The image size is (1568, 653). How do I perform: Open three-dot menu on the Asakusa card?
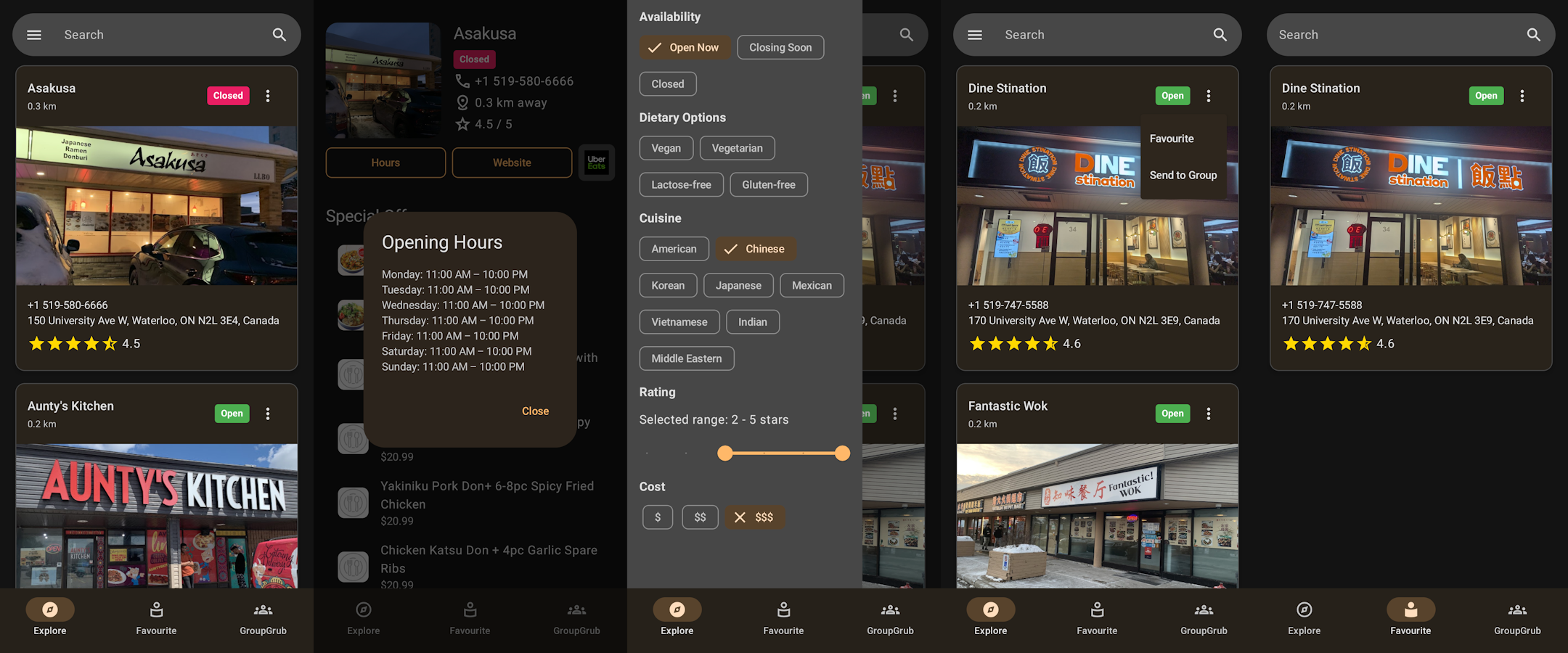coord(268,96)
